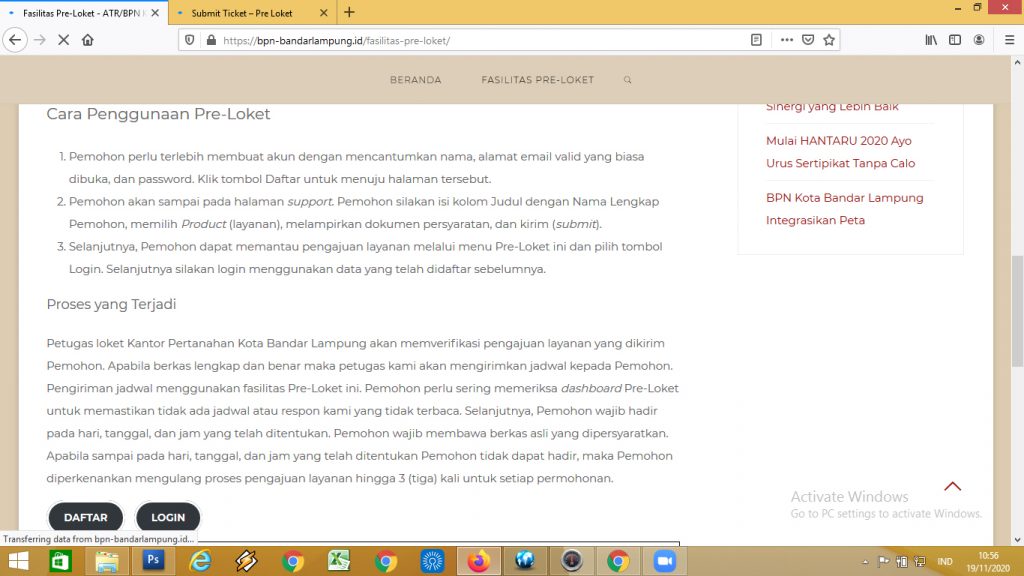Open the FASILITAS PRE-LOKET menu item
This screenshot has width=1024, height=576.
tap(537, 80)
